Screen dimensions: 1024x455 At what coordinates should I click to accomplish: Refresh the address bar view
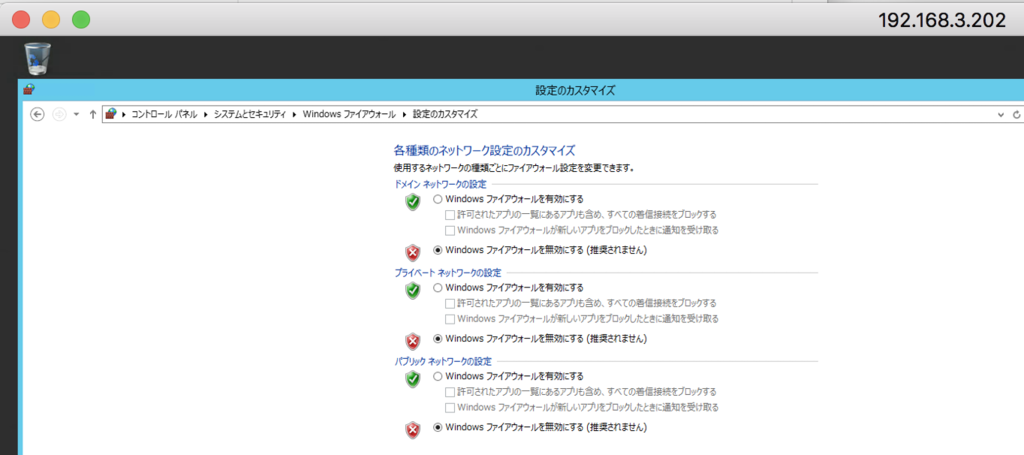1016,114
